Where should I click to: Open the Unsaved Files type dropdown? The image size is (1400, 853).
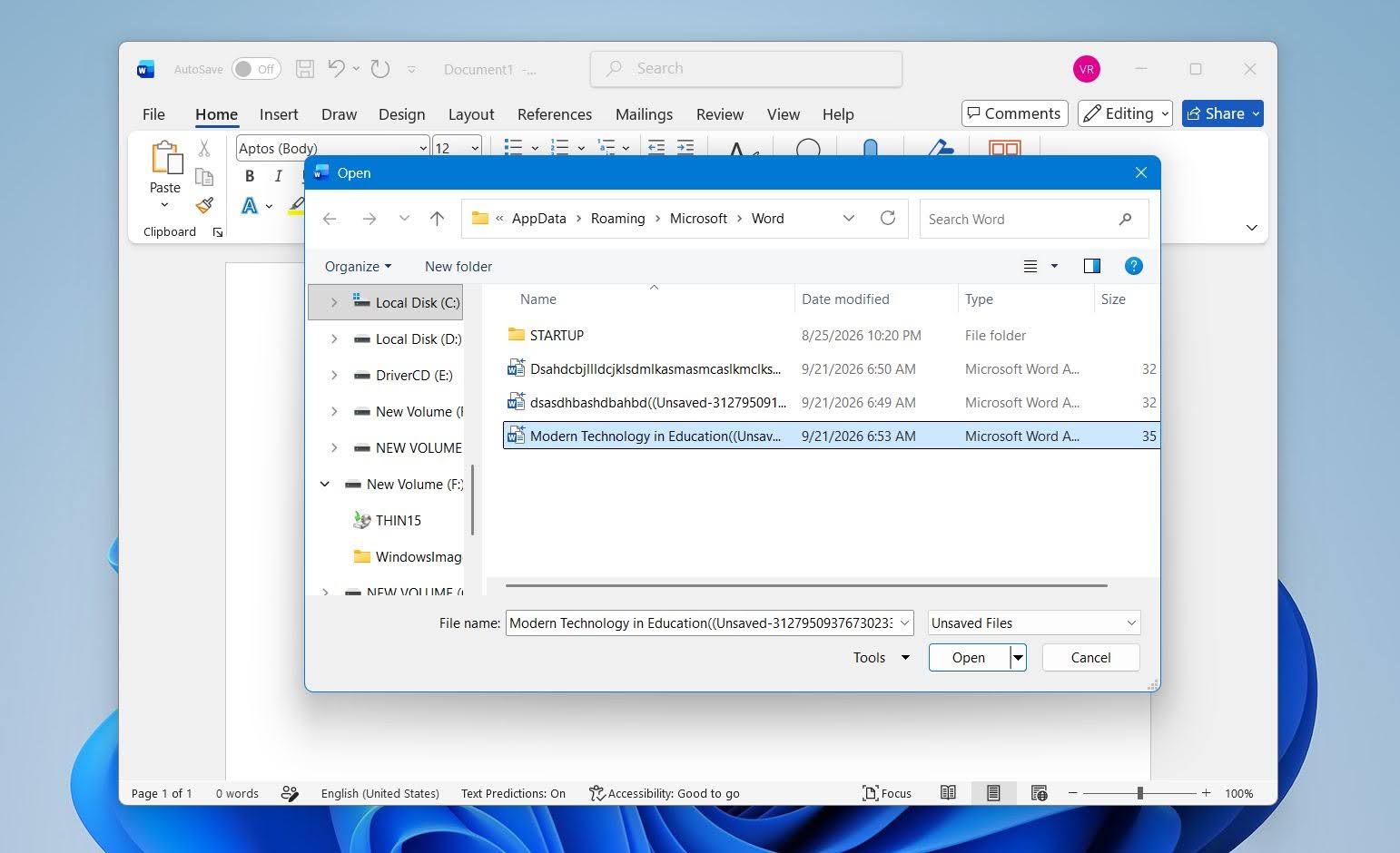1034,623
